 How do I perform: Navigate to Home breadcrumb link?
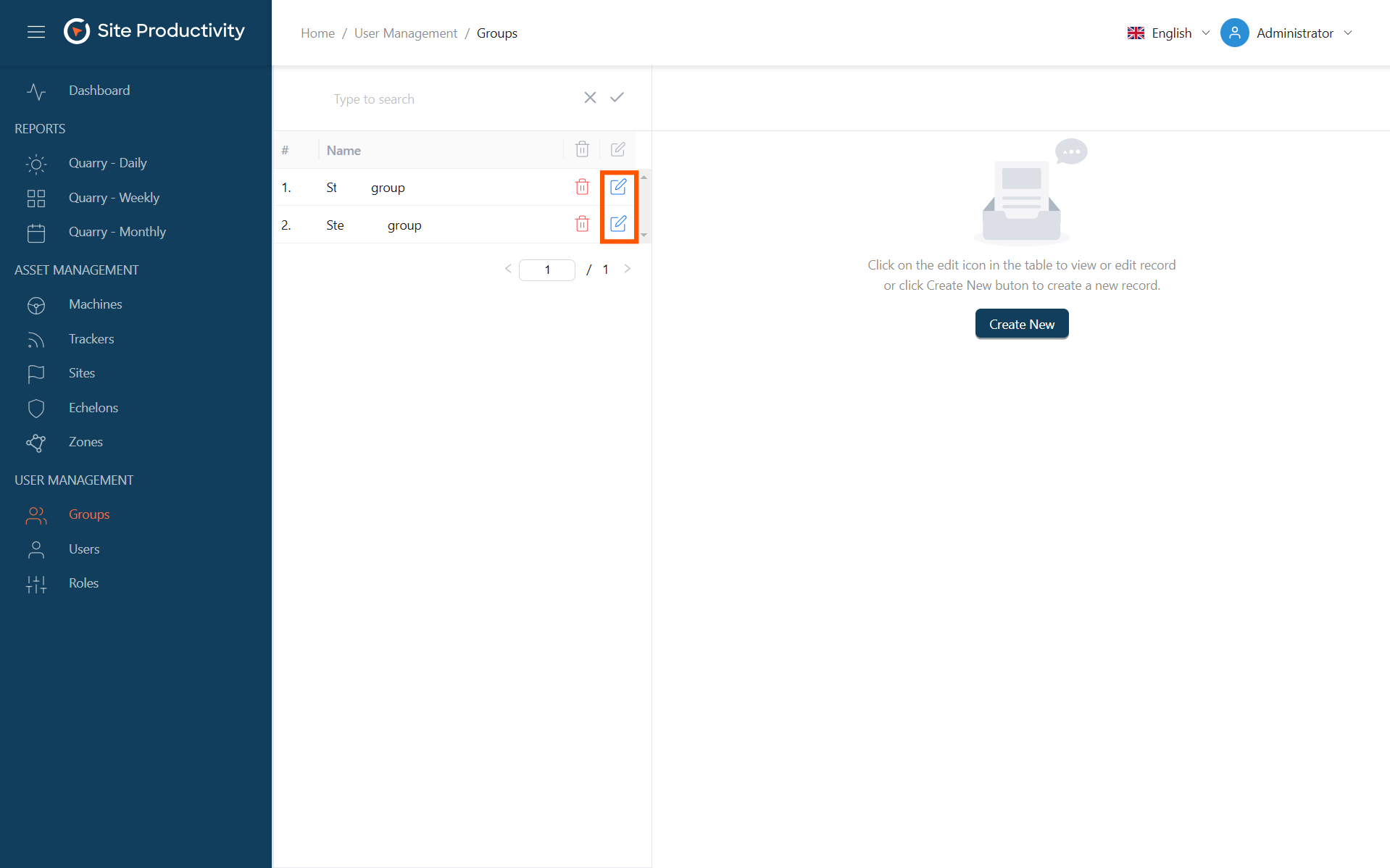[317, 33]
